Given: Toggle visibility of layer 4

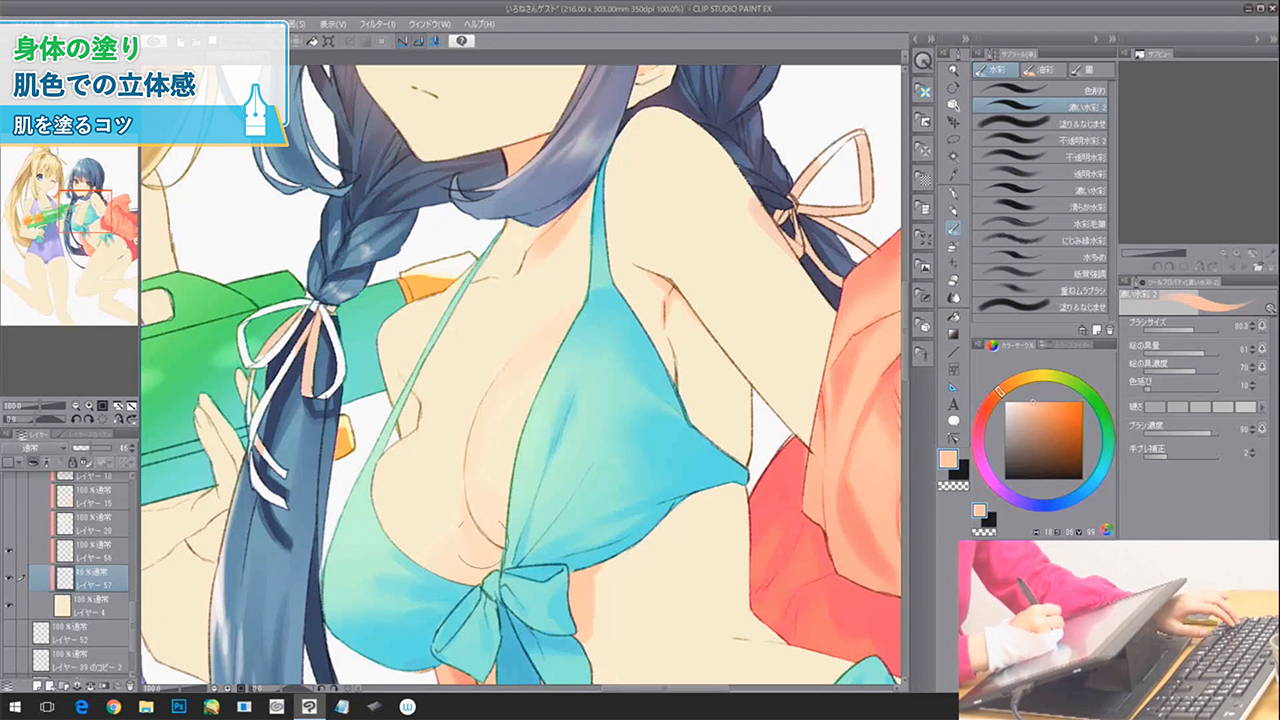Looking at the screenshot, I should point(9,605).
